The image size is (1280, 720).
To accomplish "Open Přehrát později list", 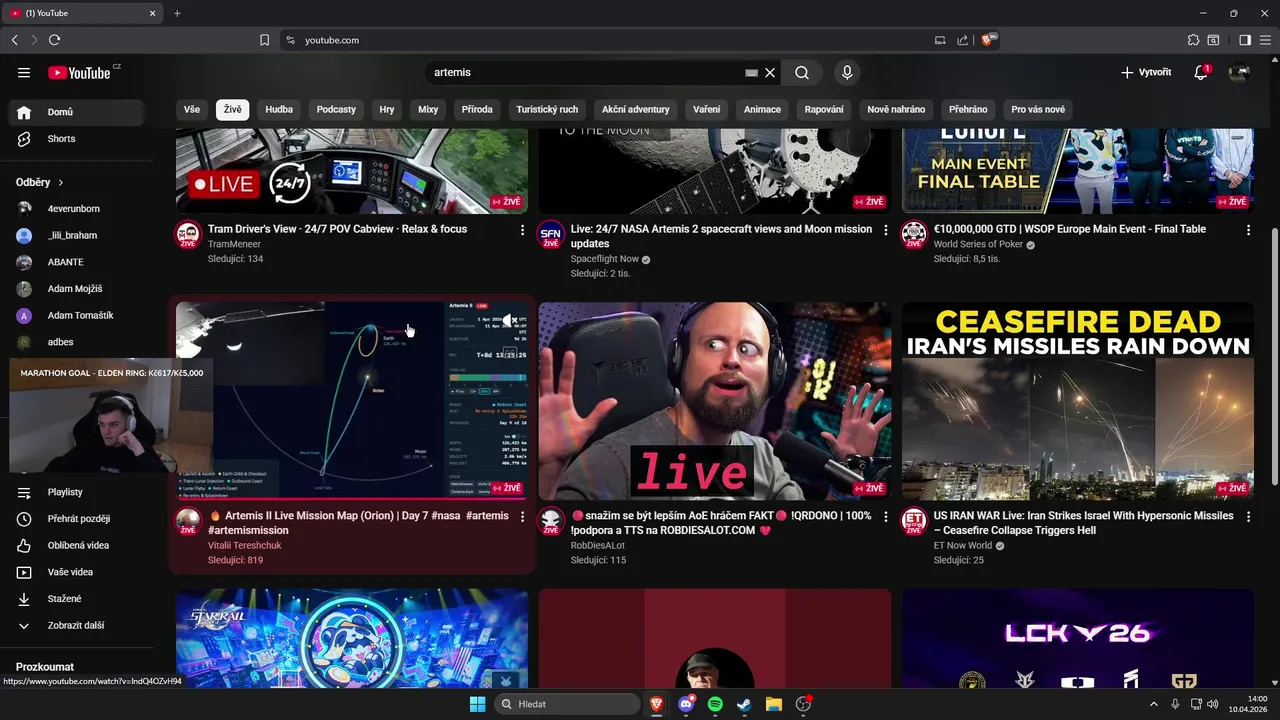I will pyautogui.click(x=76, y=519).
